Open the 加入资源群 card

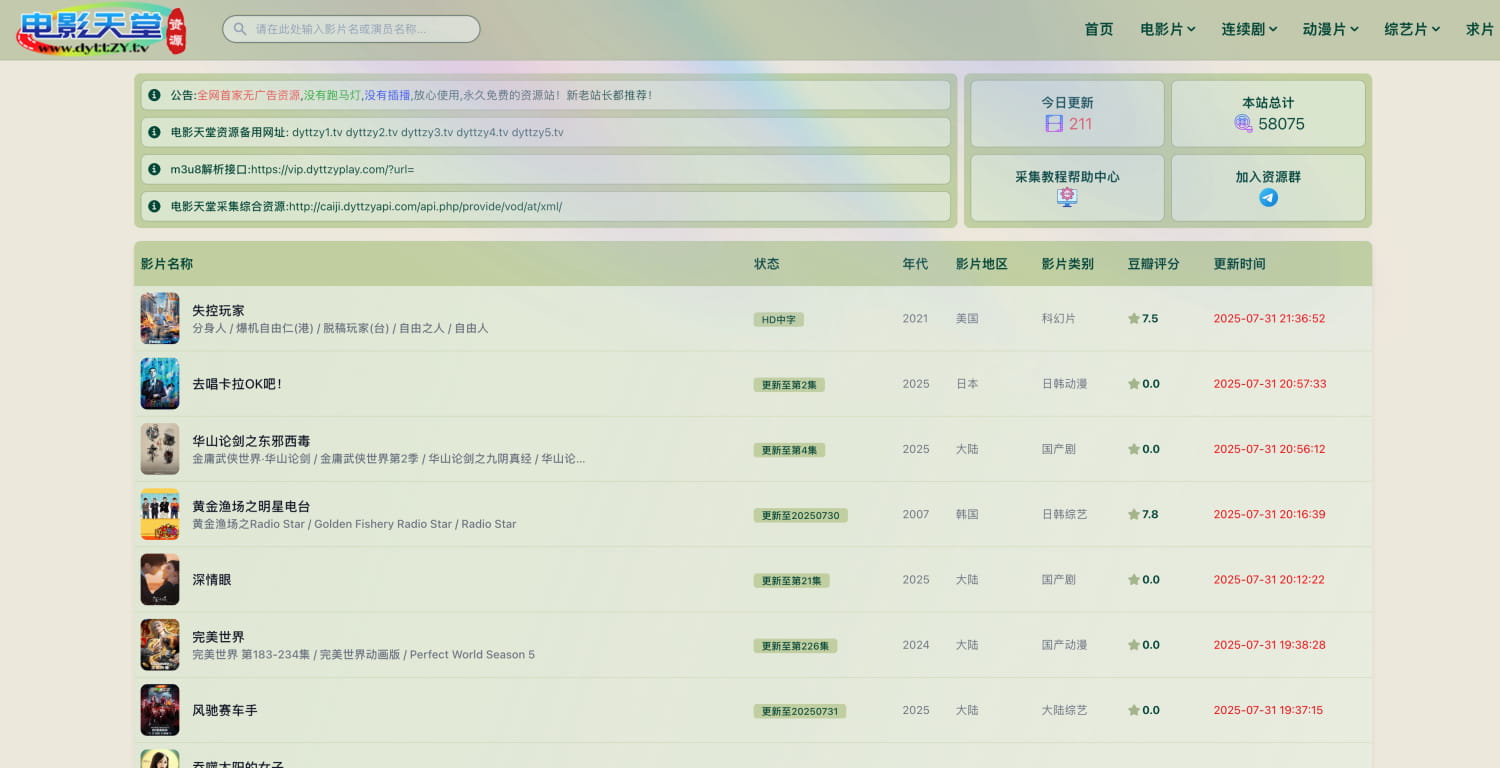[x=1268, y=188]
